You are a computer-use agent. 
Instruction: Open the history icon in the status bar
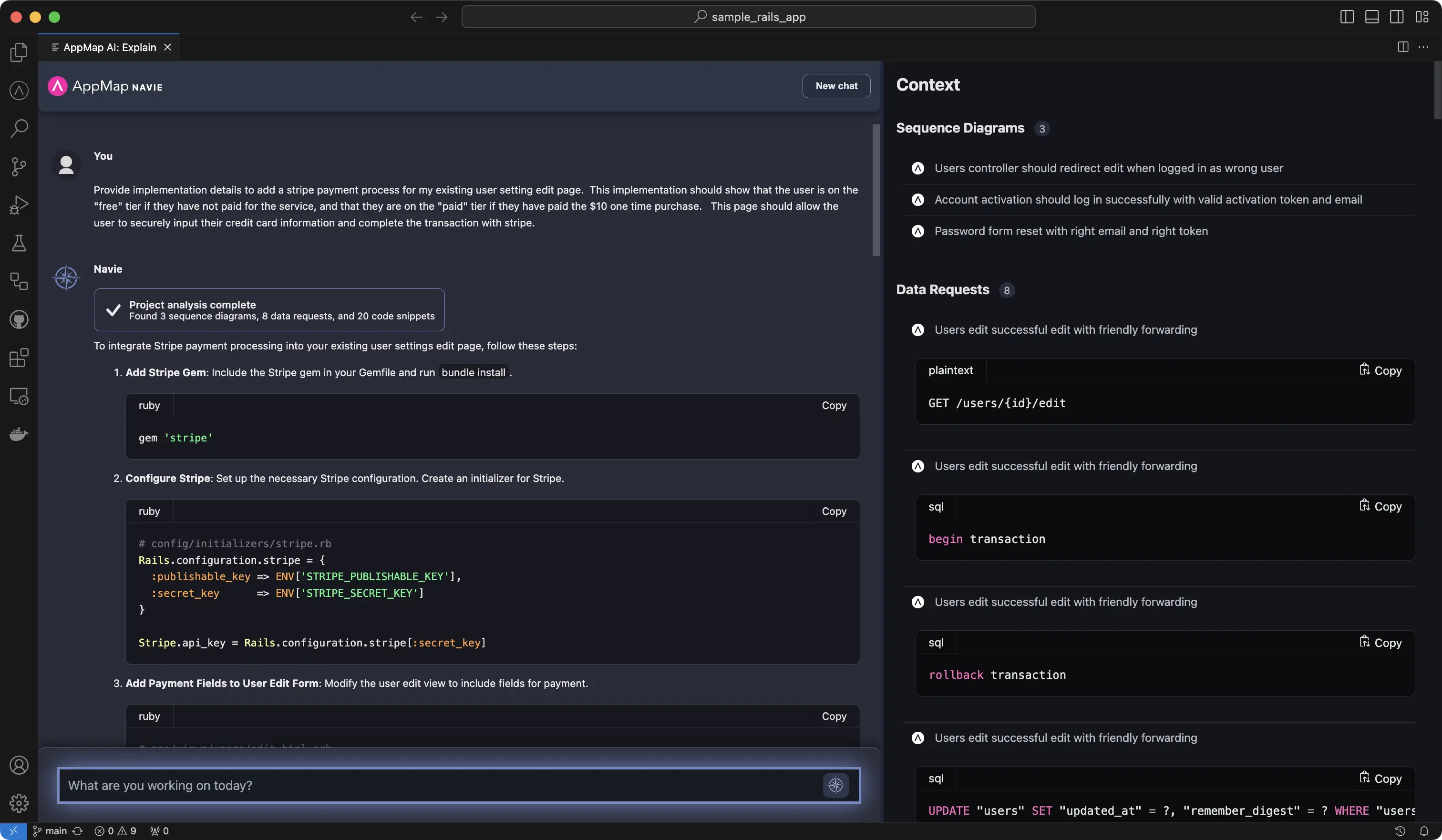1400,831
